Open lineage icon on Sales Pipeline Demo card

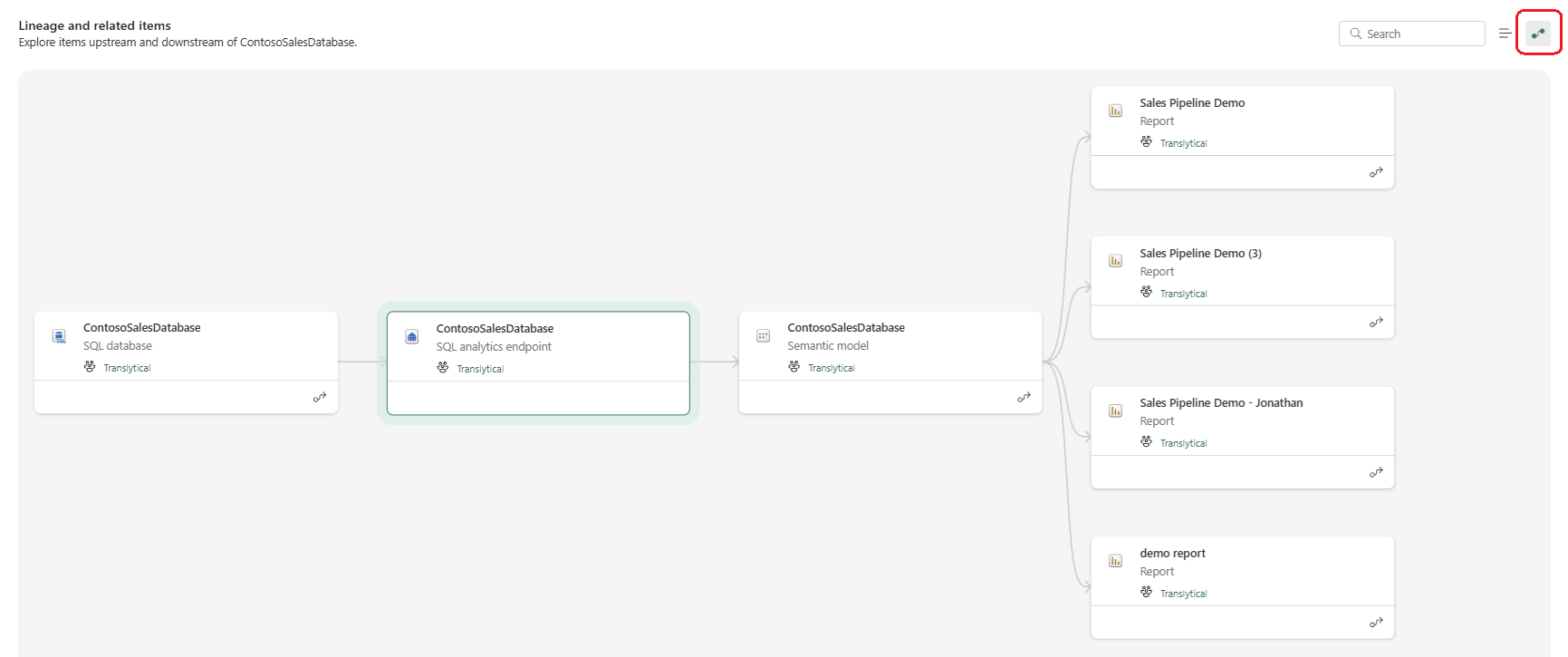point(1376,172)
